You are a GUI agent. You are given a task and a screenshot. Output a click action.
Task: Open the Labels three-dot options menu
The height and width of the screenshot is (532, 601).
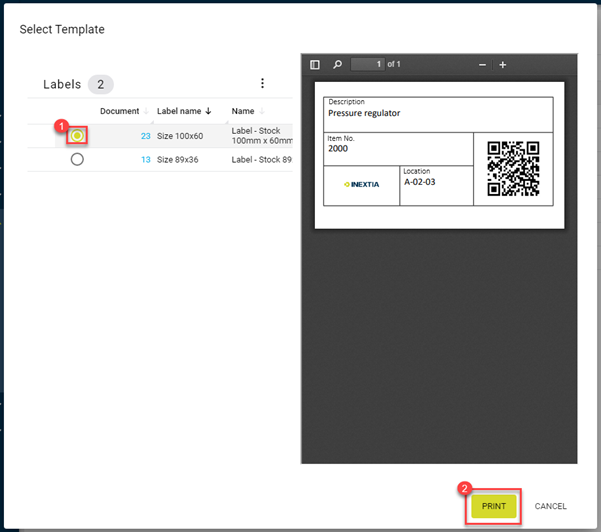click(x=262, y=83)
